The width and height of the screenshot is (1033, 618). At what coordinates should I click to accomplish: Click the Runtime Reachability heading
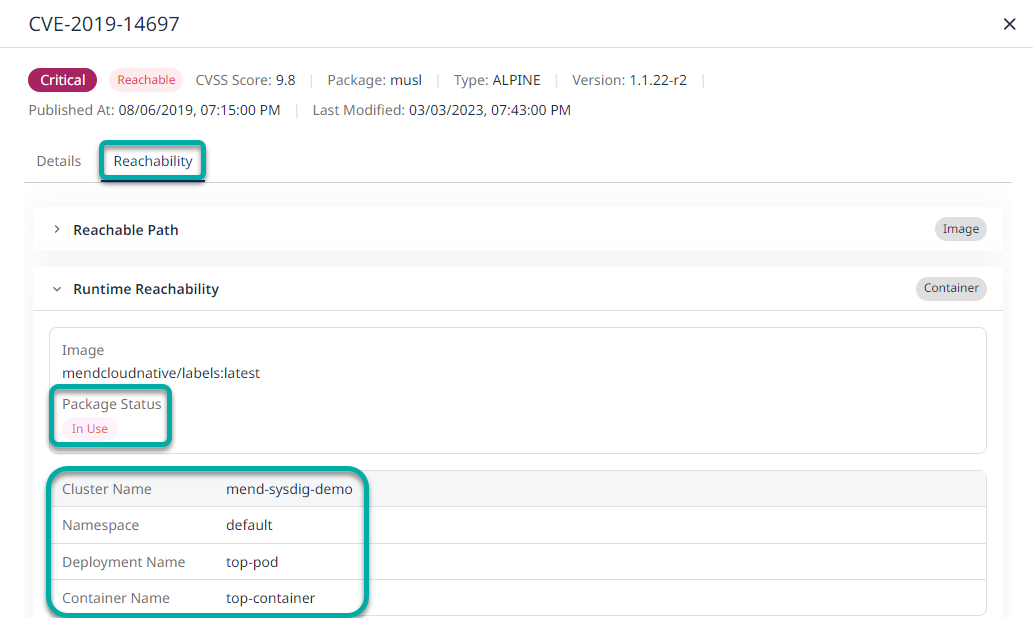pyautogui.click(x=146, y=289)
